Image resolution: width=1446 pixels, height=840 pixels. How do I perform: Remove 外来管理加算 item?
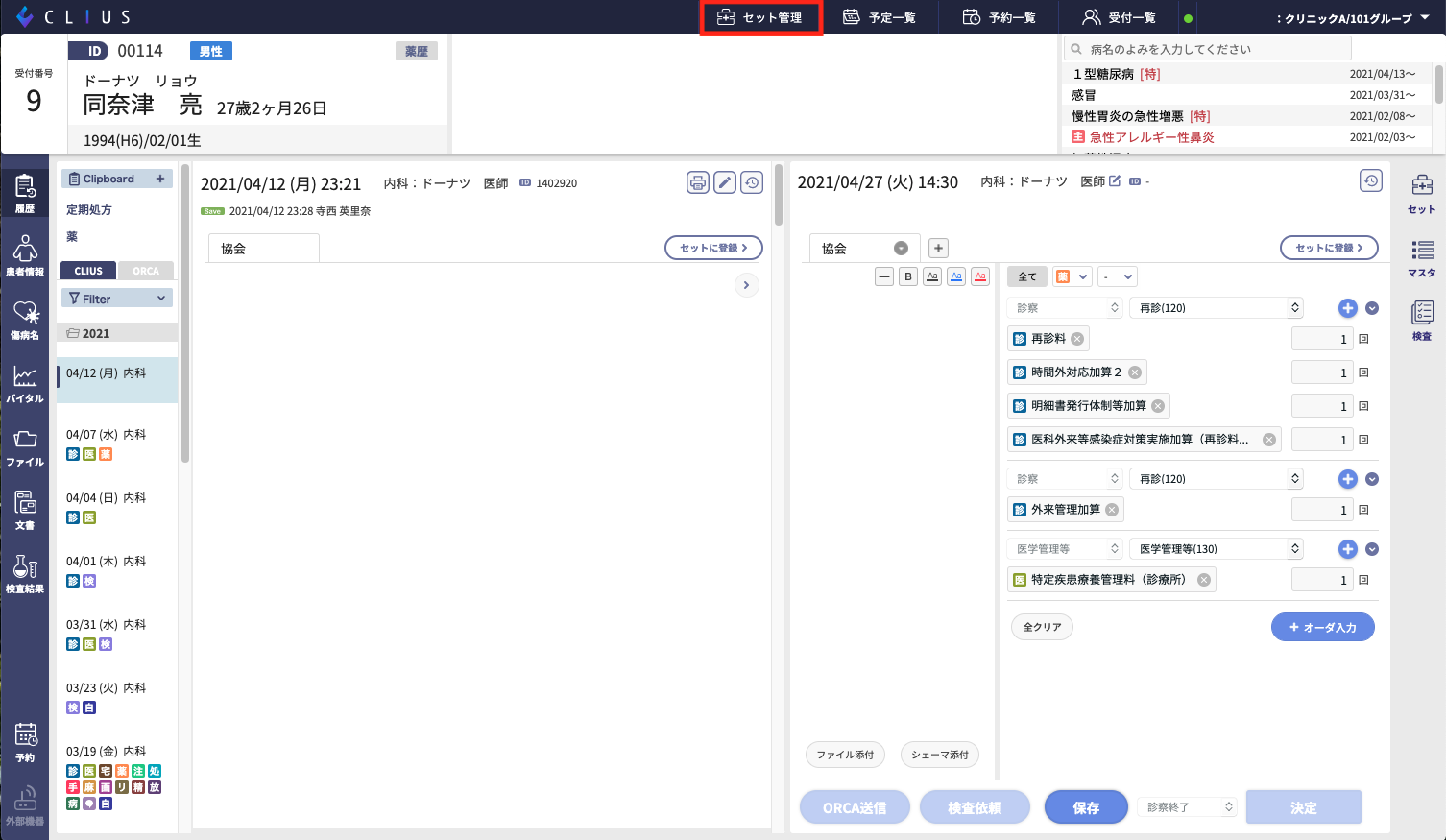(x=1112, y=510)
